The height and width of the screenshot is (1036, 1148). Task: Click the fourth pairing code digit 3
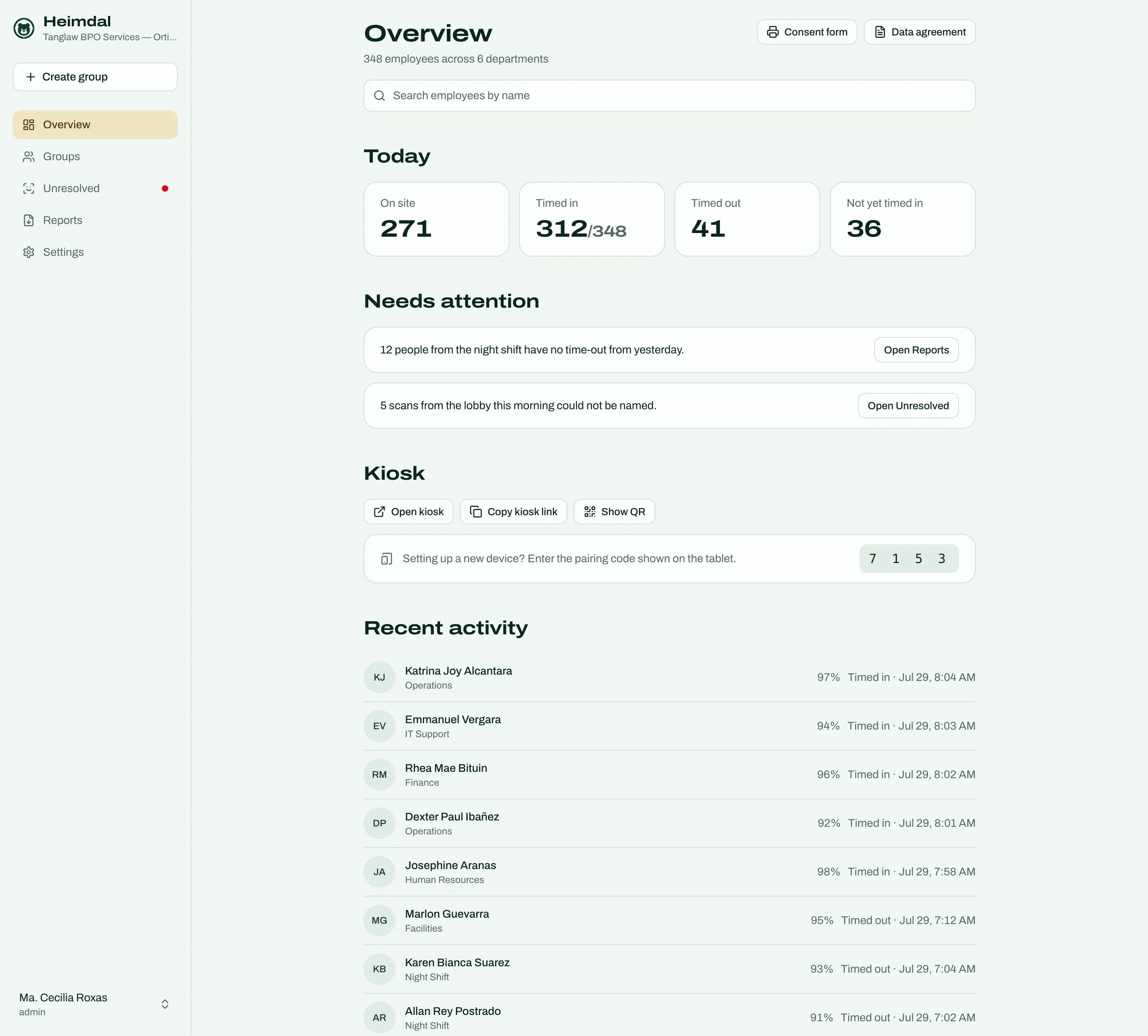point(942,558)
